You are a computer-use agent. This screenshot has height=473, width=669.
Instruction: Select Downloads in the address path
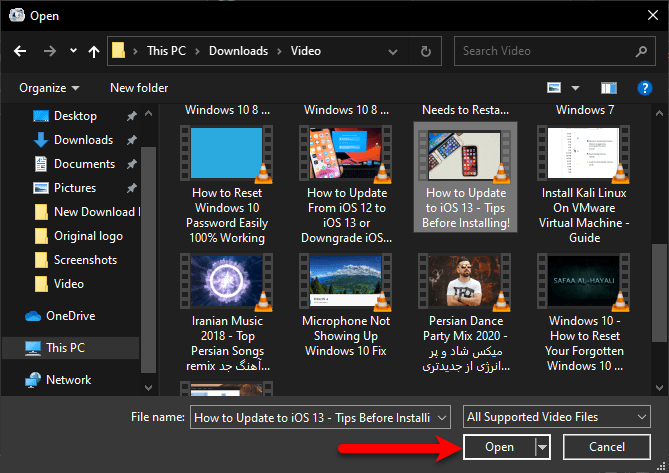point(239,51)
